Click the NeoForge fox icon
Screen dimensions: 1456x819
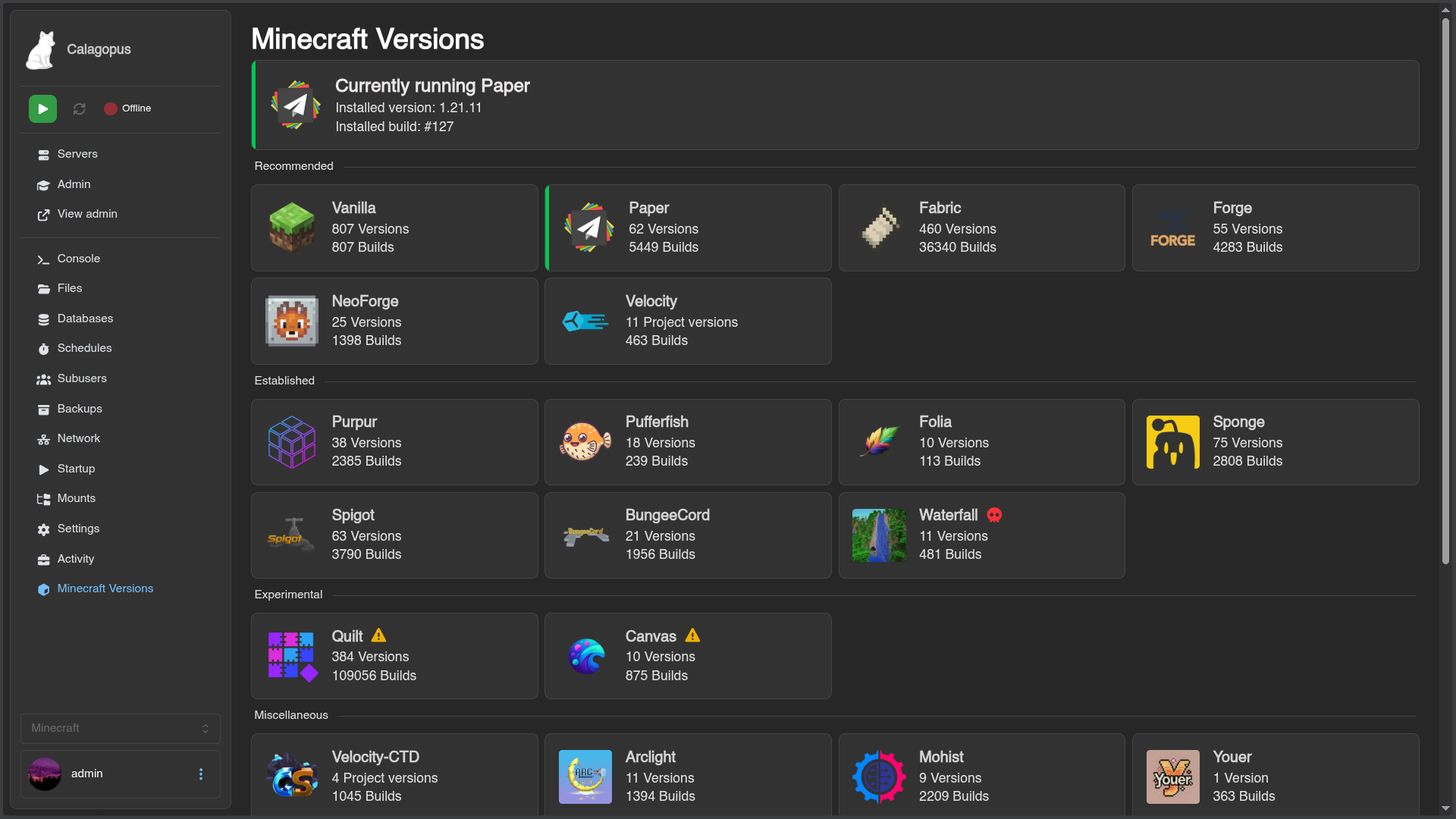point(292,321)
